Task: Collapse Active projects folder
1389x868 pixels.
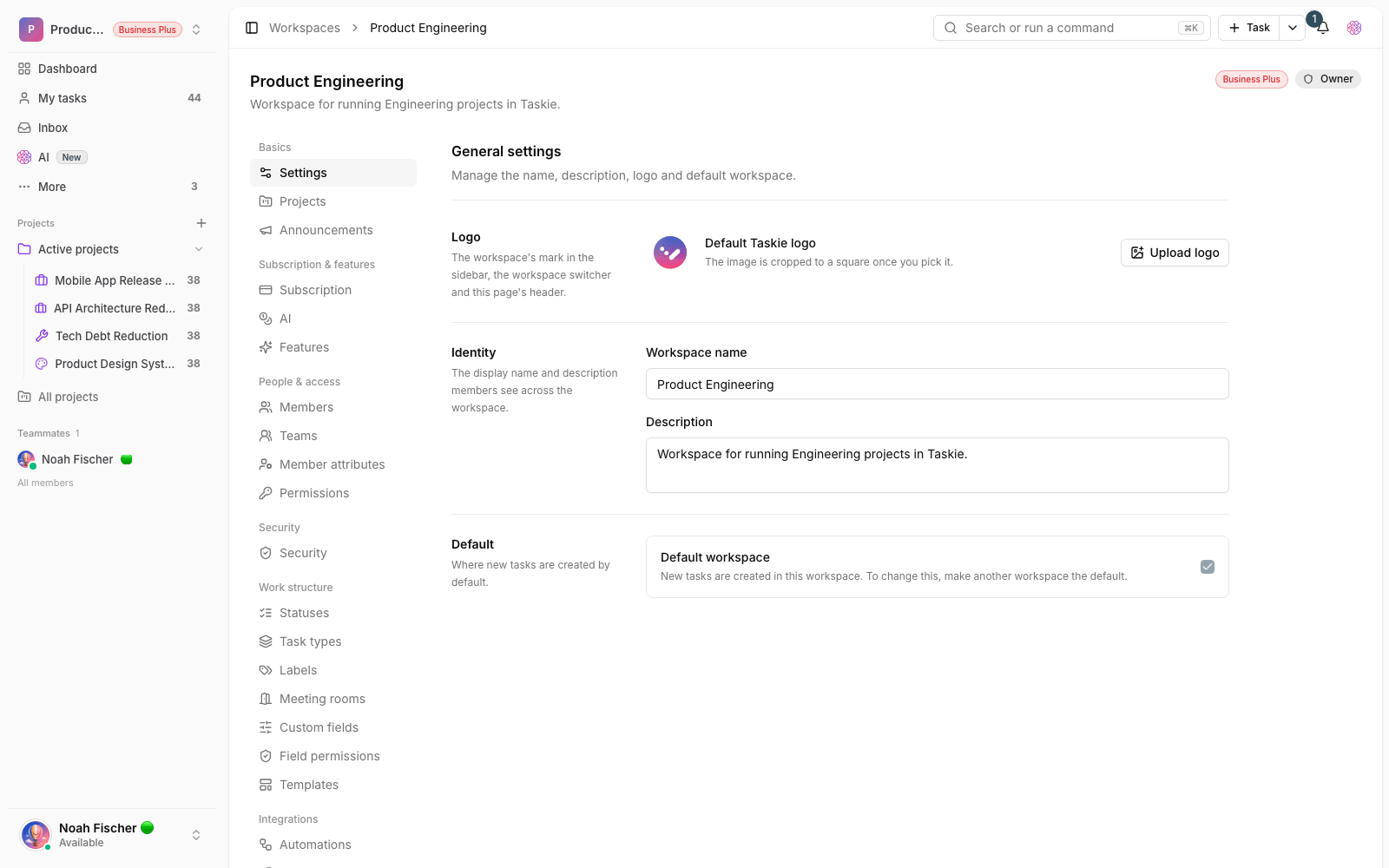Action: (199, 249)
